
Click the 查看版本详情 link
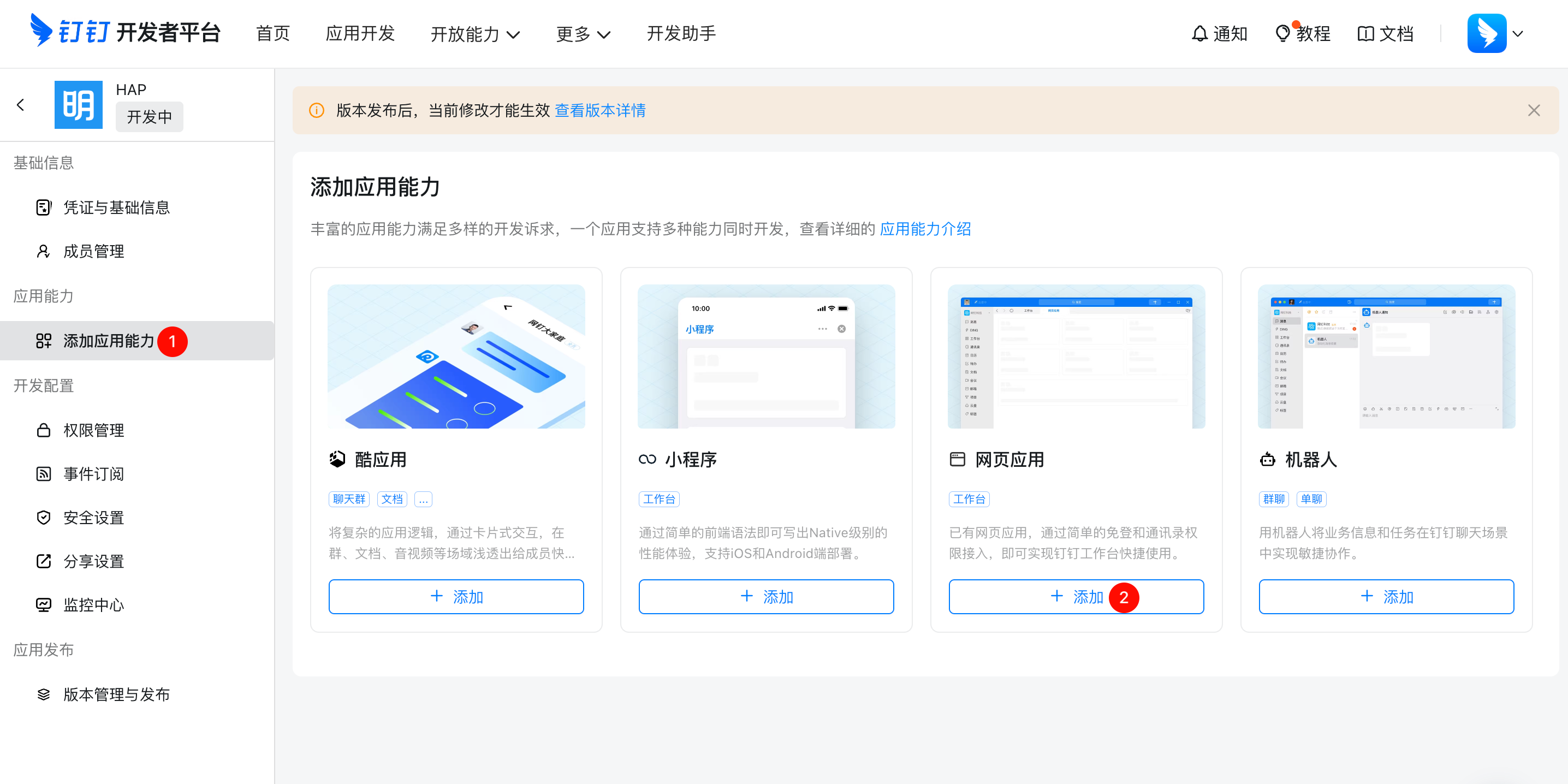coord(599,110)
